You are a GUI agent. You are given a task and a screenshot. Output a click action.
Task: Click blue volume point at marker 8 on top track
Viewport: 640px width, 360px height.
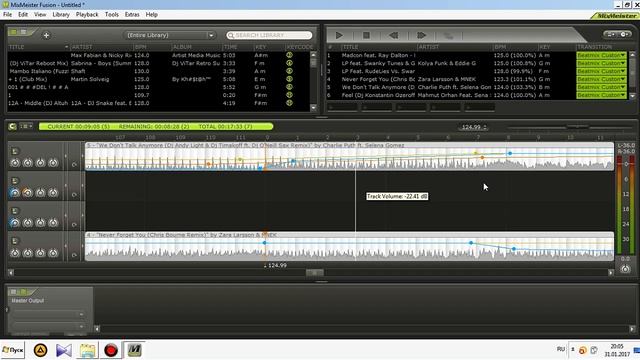510,153
